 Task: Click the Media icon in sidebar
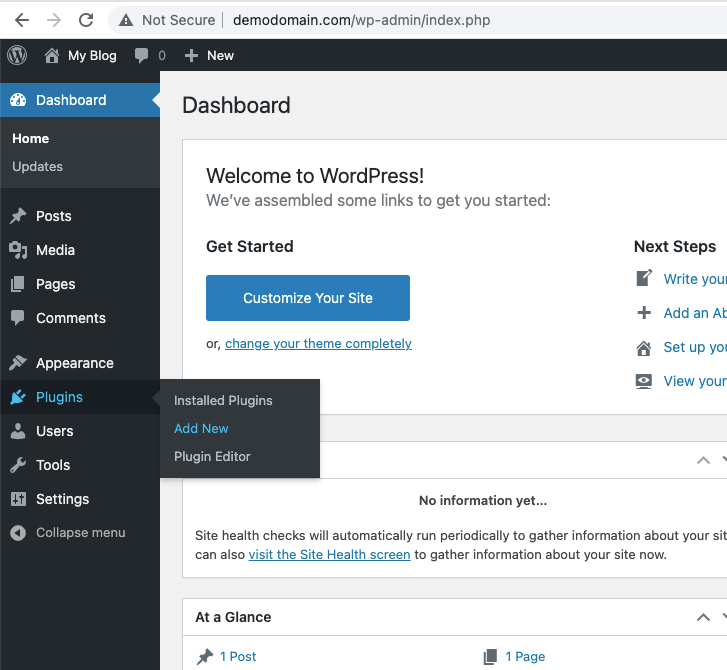click(18, 250)
